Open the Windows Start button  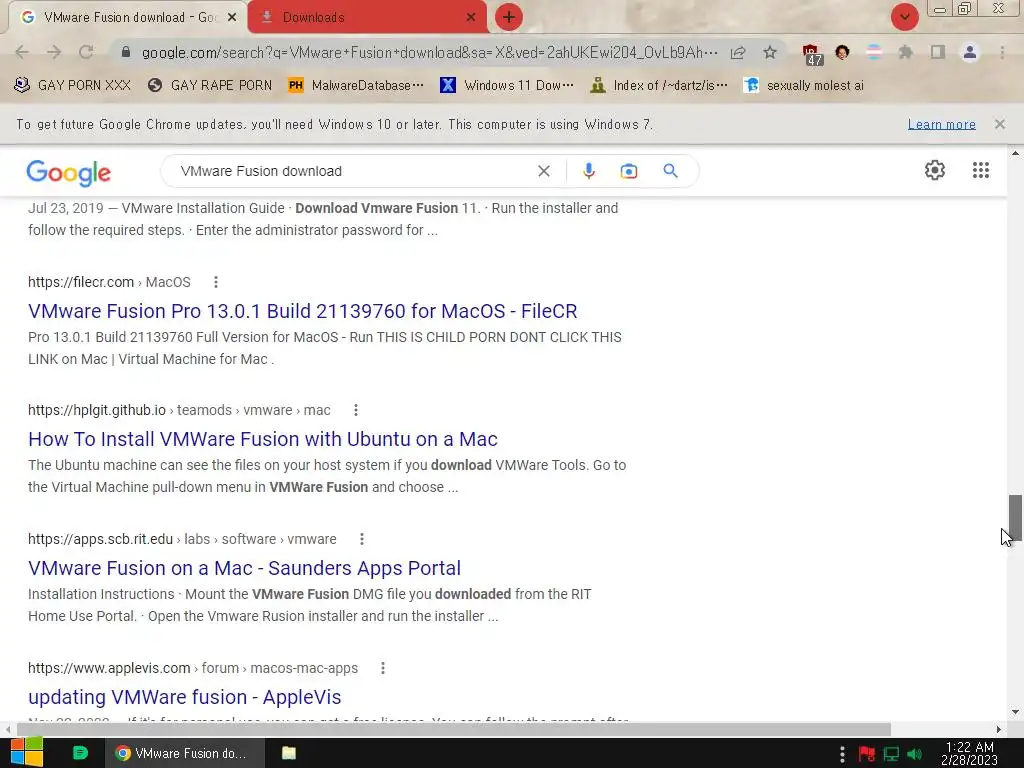[x=27, y=753]
